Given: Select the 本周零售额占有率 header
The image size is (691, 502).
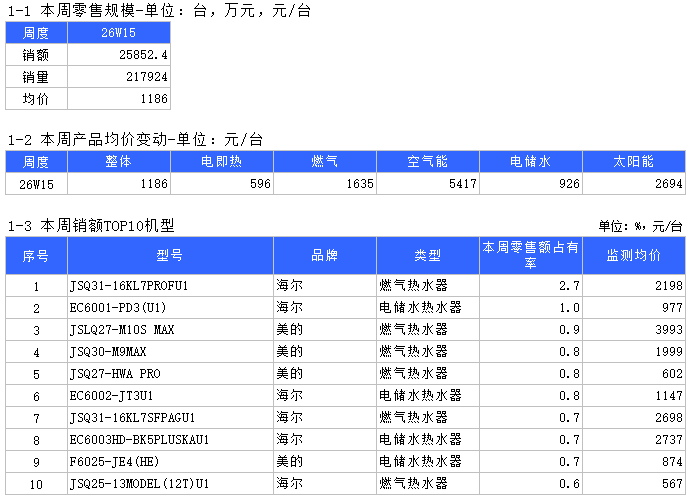Looking at the screenshot, I should point(531,255).
